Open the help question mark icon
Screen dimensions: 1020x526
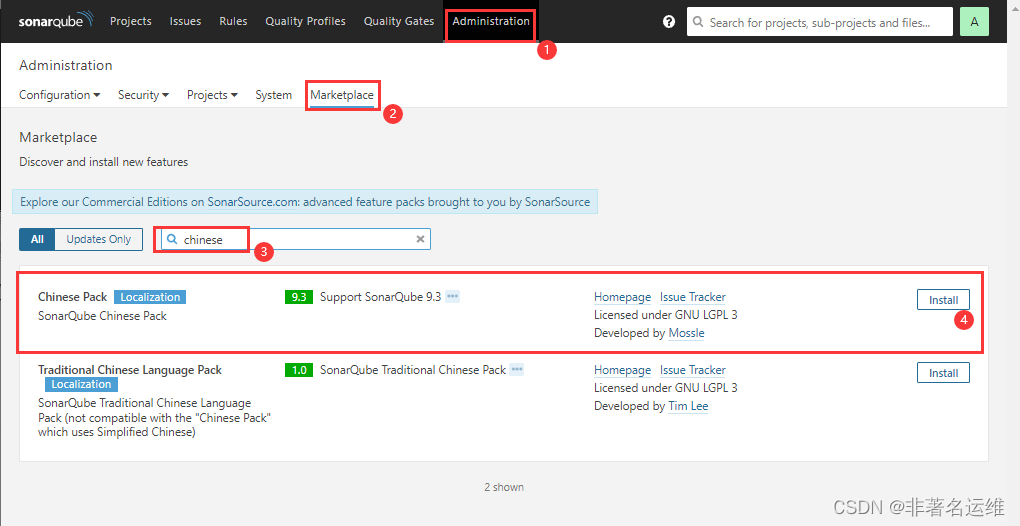[x=669, y=21]
